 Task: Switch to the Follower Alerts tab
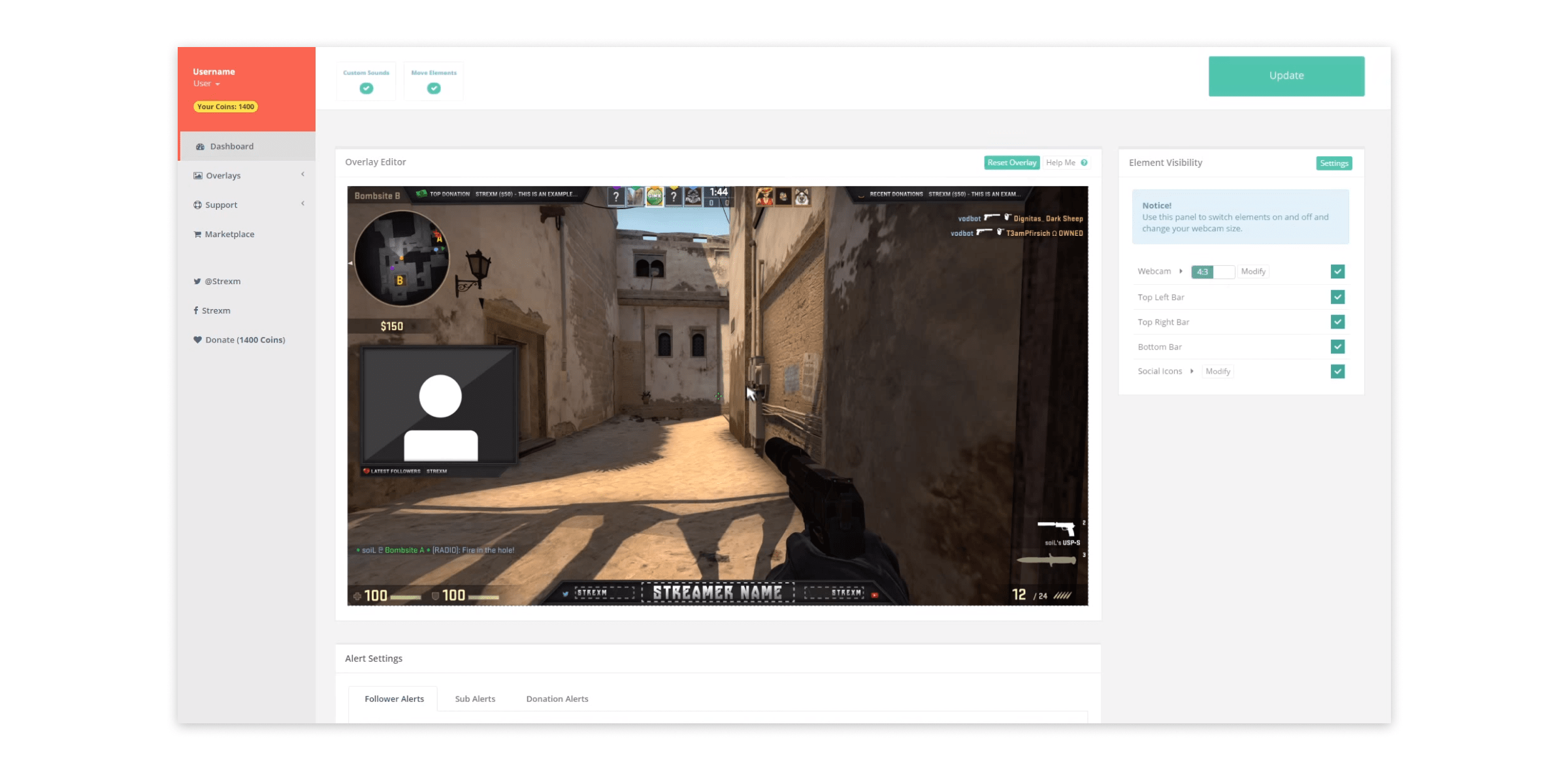[394, 699]
